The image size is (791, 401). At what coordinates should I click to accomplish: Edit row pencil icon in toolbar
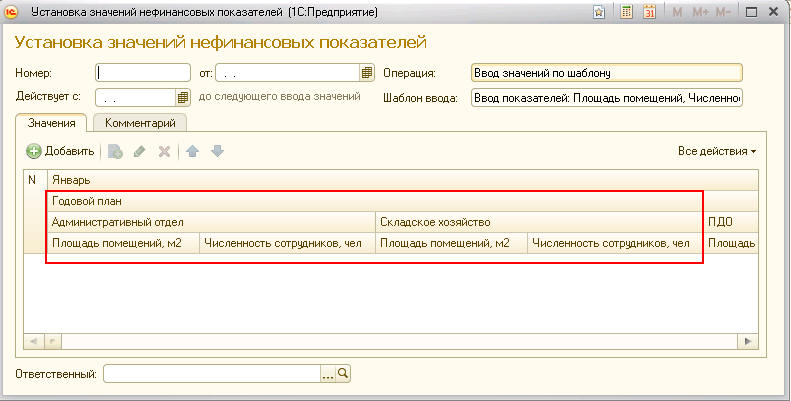coord(140,151)
